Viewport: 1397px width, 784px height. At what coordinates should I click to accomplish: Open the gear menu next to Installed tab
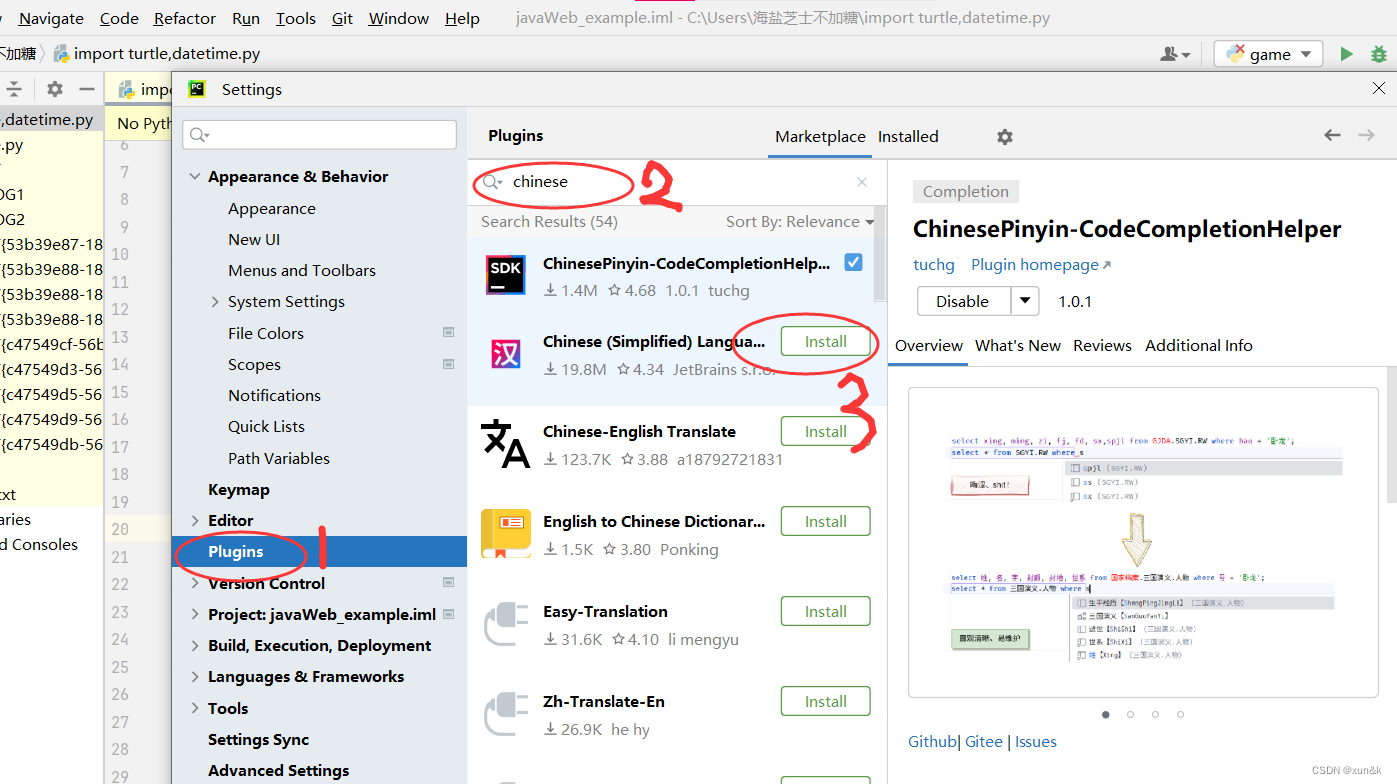coord(1004,136)
